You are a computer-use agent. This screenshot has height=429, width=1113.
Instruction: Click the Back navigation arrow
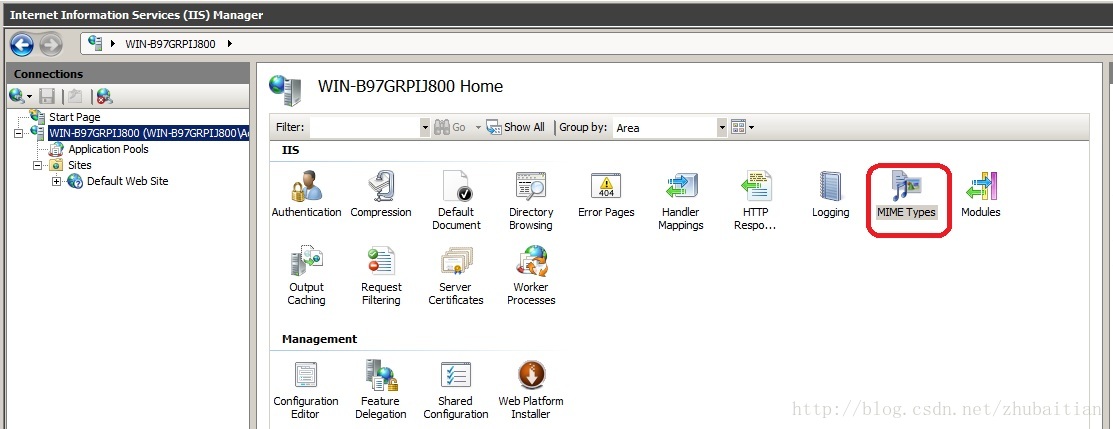coord(22,44)
